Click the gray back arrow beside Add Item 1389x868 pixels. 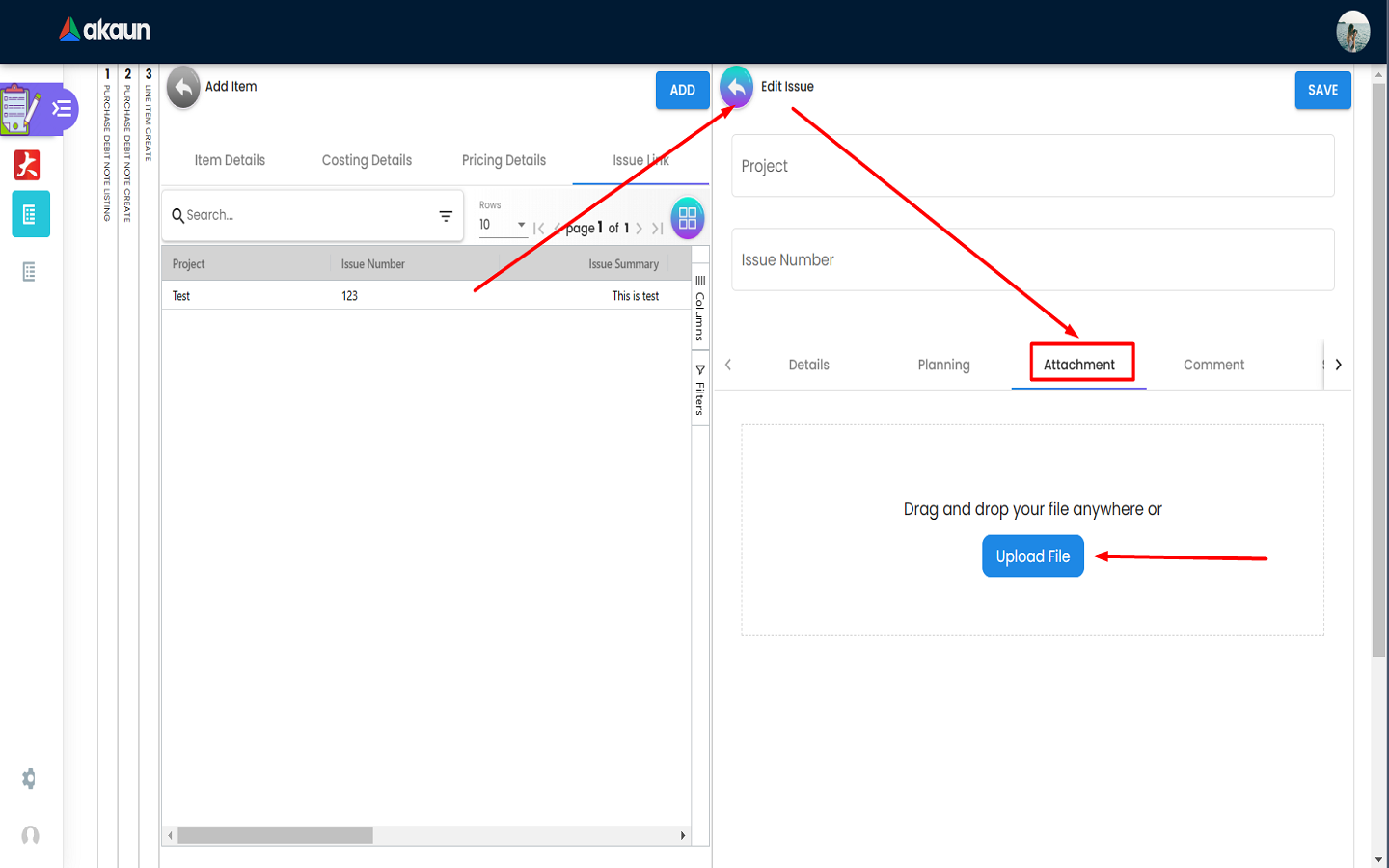coord(183,88)
